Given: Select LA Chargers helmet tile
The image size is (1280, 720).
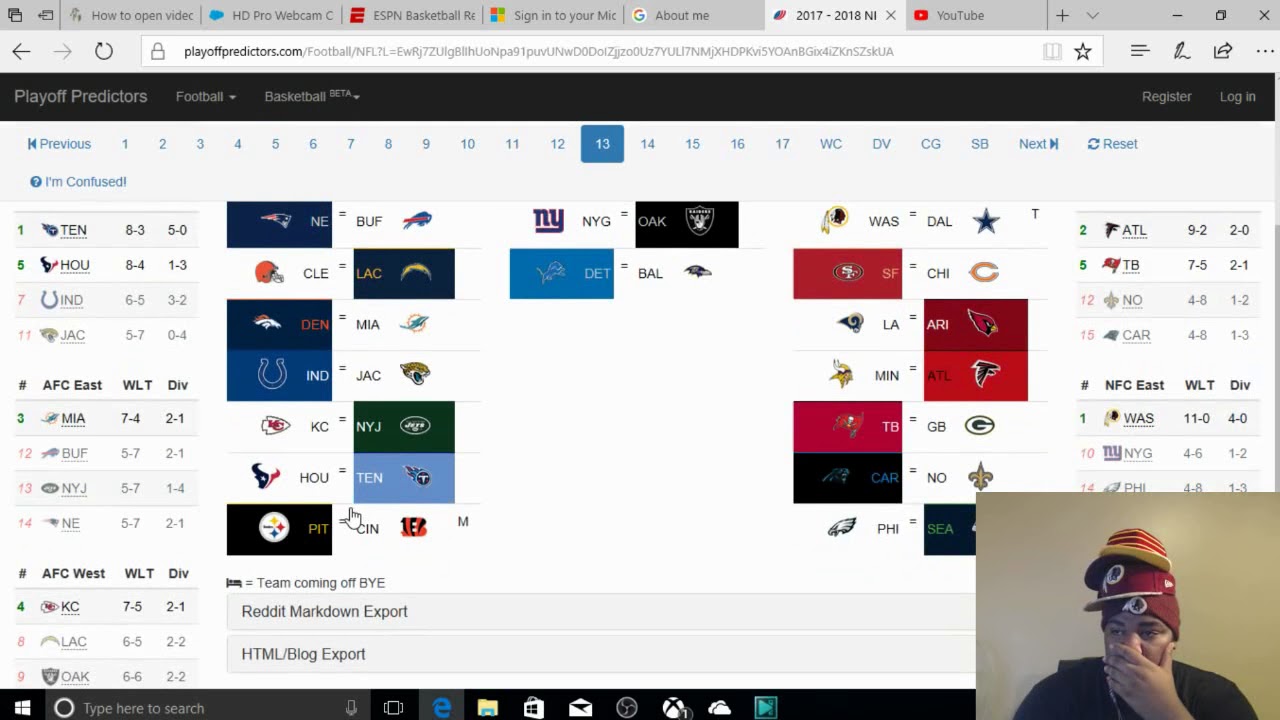Looking at the screenshot, I should [x=404, y=273].
